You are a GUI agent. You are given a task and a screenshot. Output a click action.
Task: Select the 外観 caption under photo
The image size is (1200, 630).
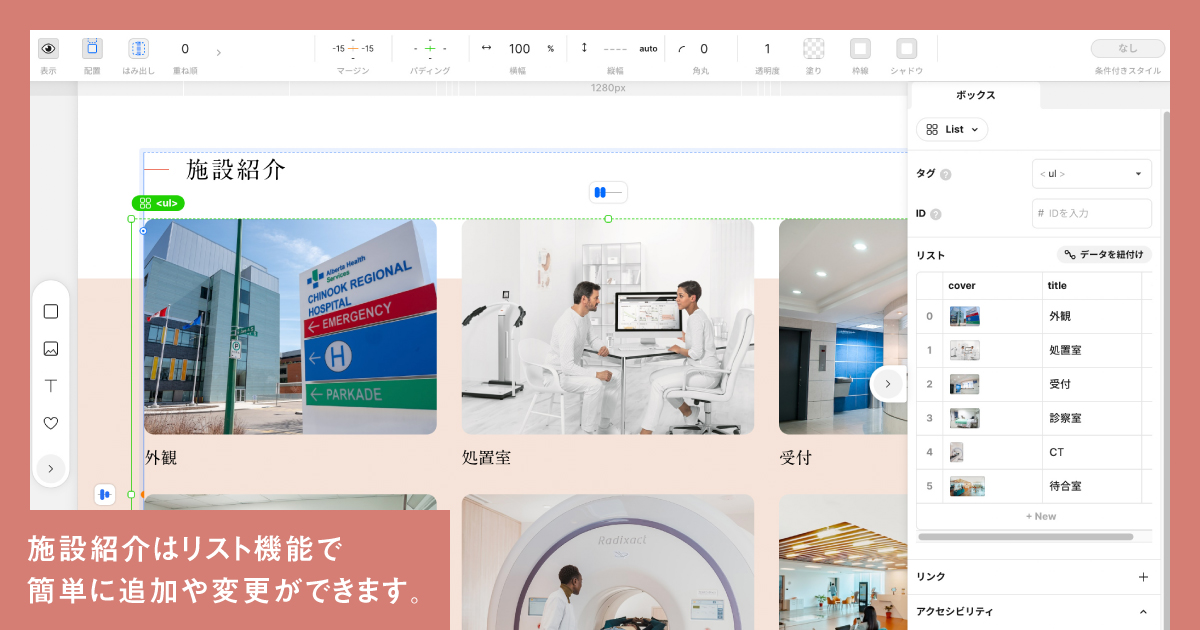(161, 458)
